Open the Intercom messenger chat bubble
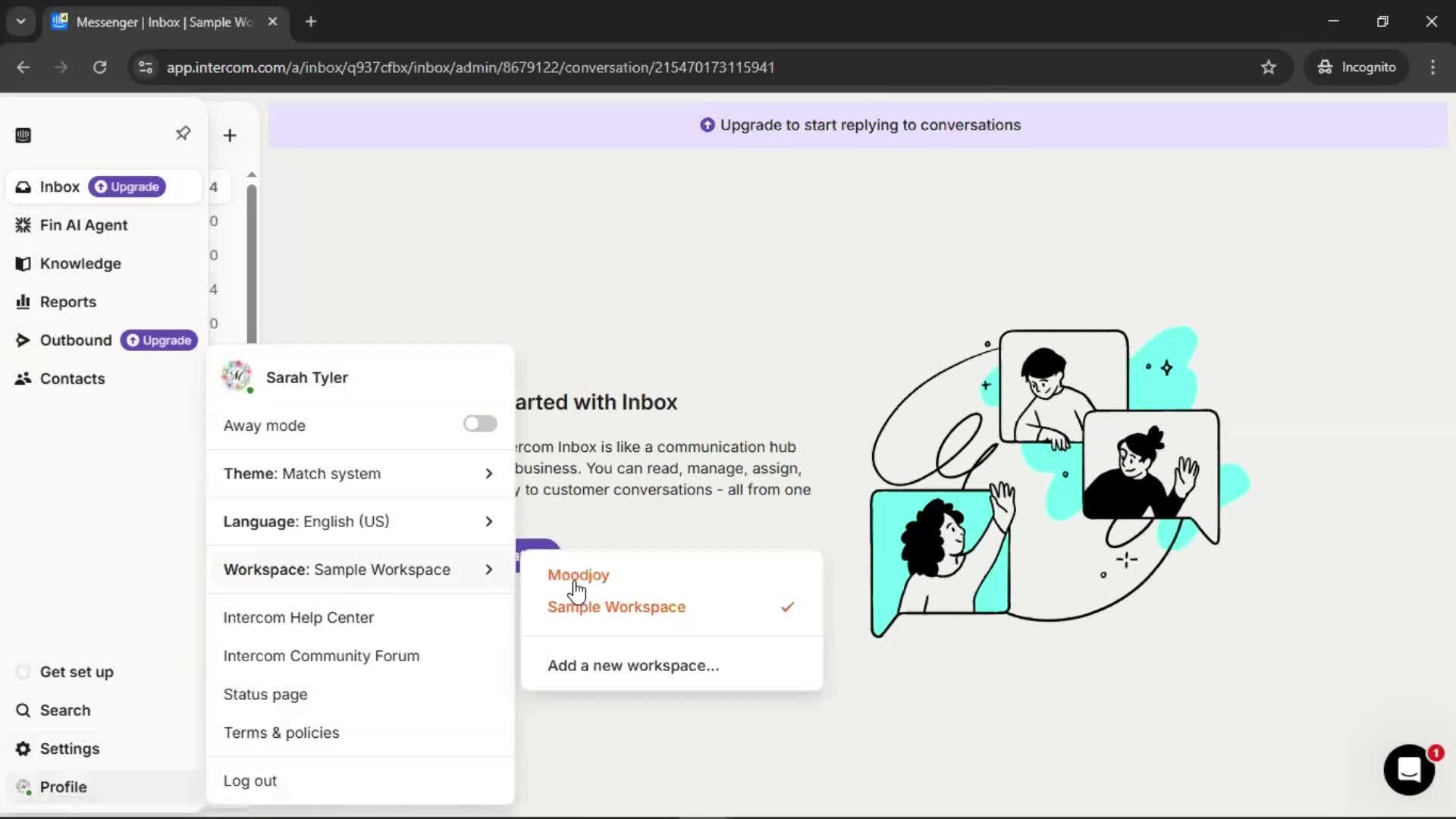1456x819 pixels. click(x=1409, y=770)
